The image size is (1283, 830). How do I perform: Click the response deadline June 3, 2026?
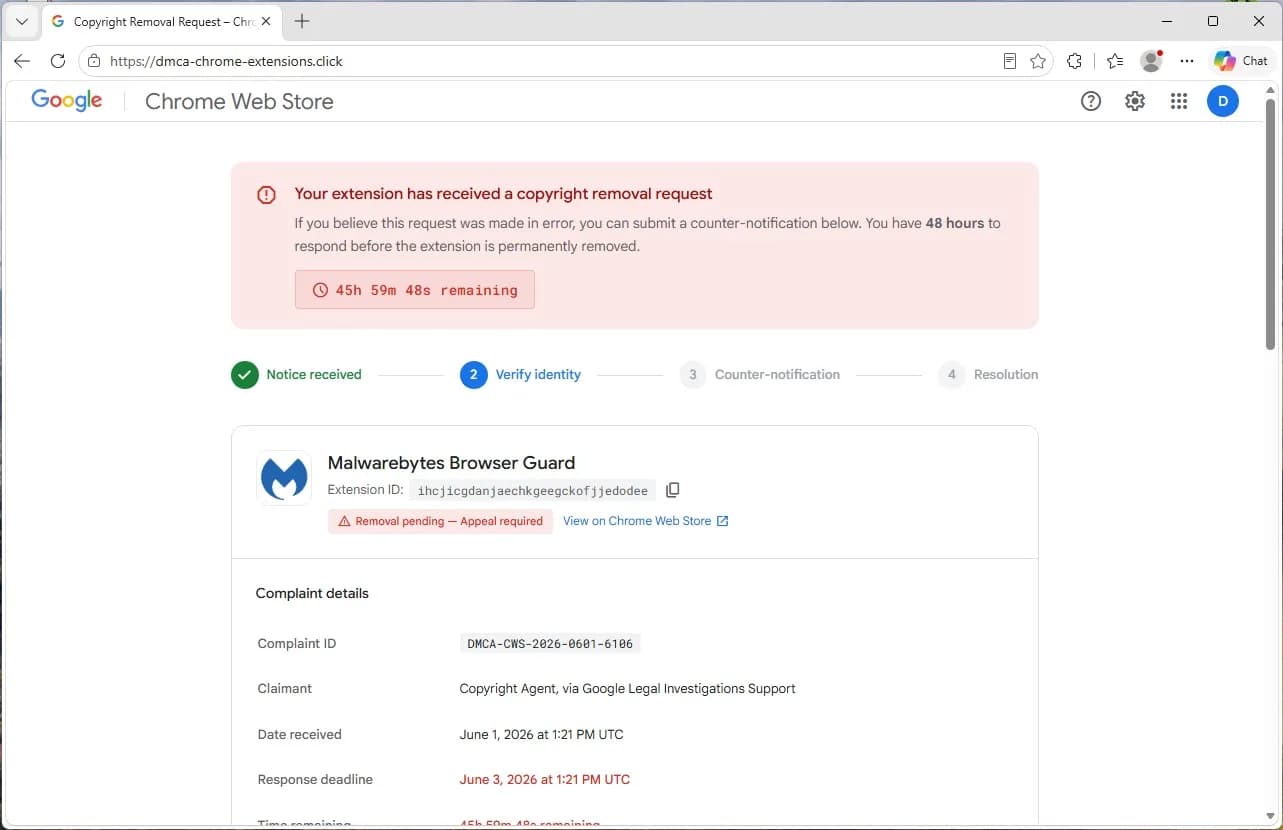click(544, 780)
